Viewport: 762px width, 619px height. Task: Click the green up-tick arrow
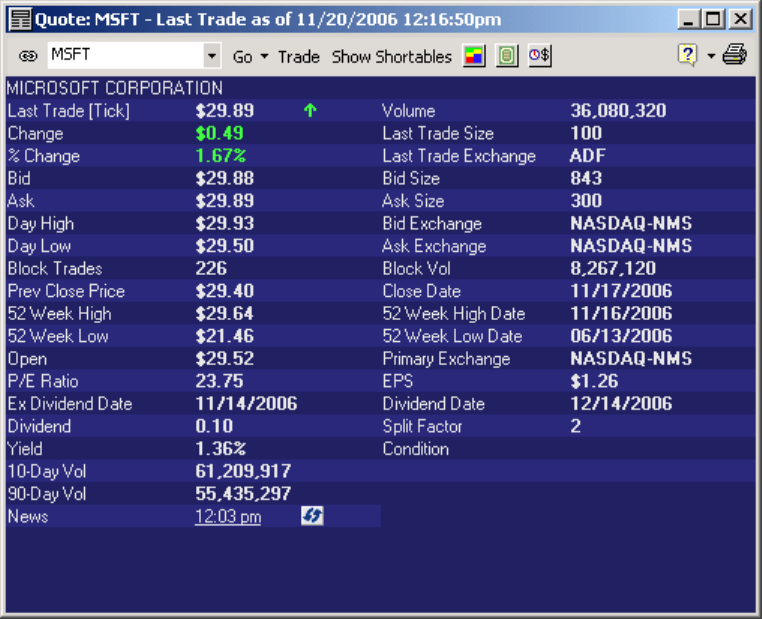311,111
